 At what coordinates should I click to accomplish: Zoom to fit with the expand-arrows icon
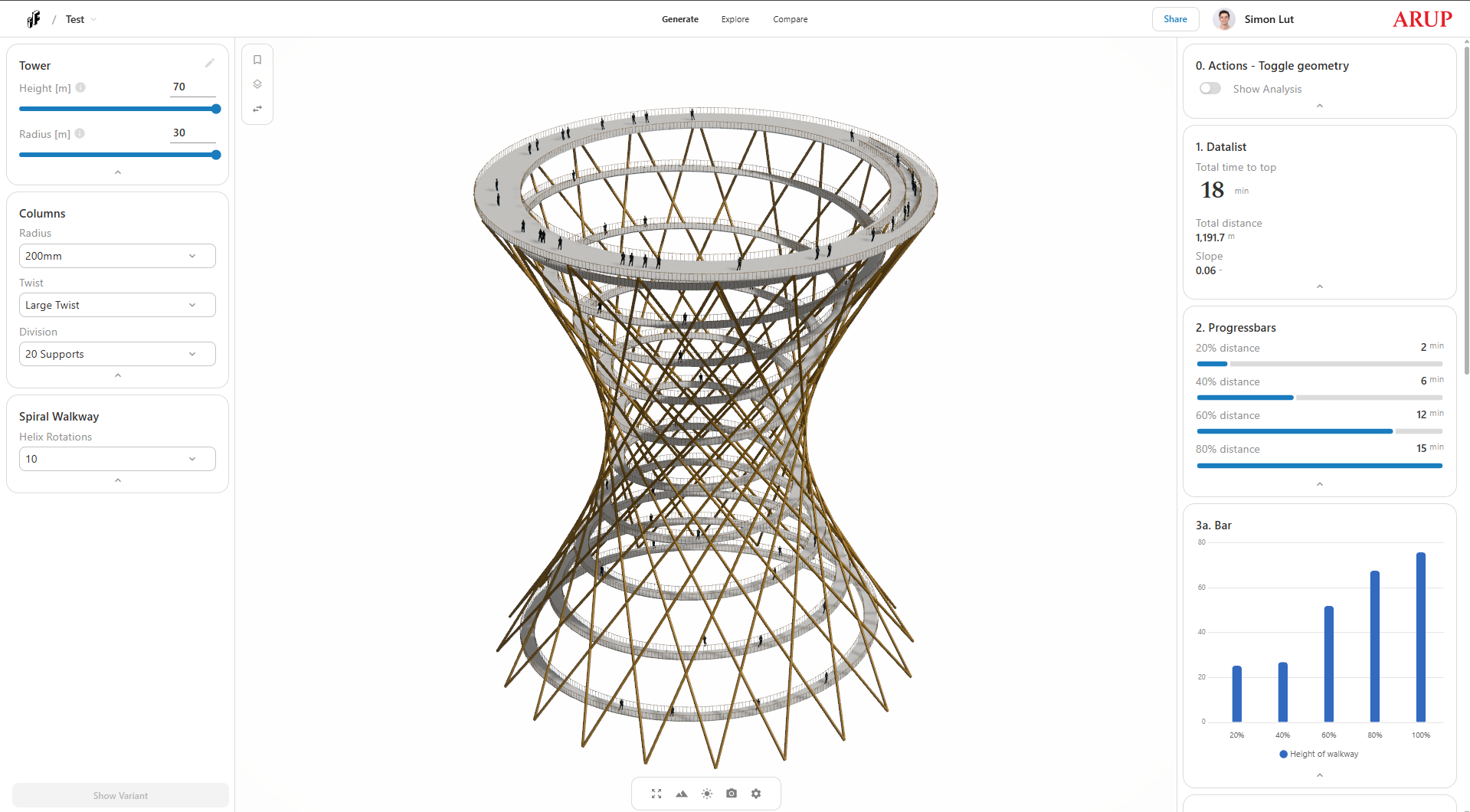pos(656,794)
